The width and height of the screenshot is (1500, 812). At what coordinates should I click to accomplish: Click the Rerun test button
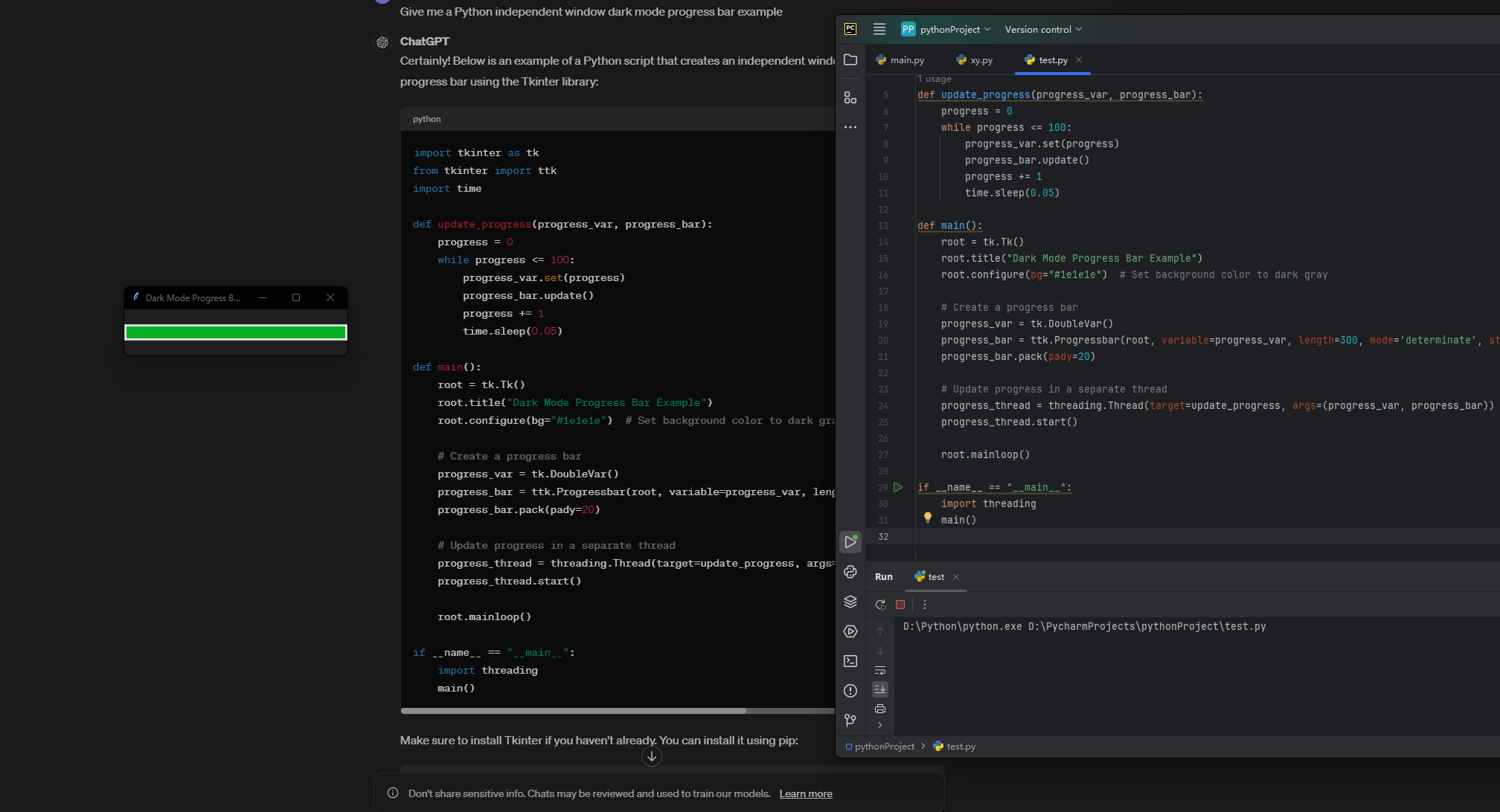880,605
